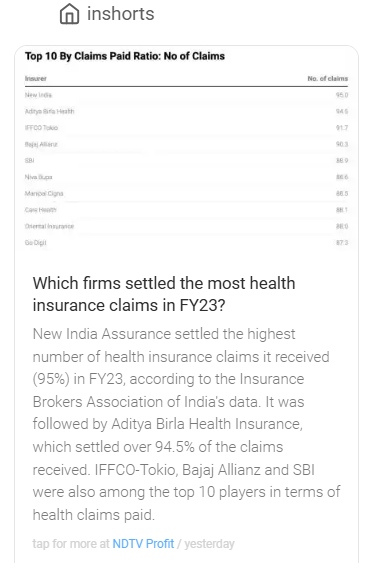Click the IFFCO Tokio table row

(x=186, y=128)
